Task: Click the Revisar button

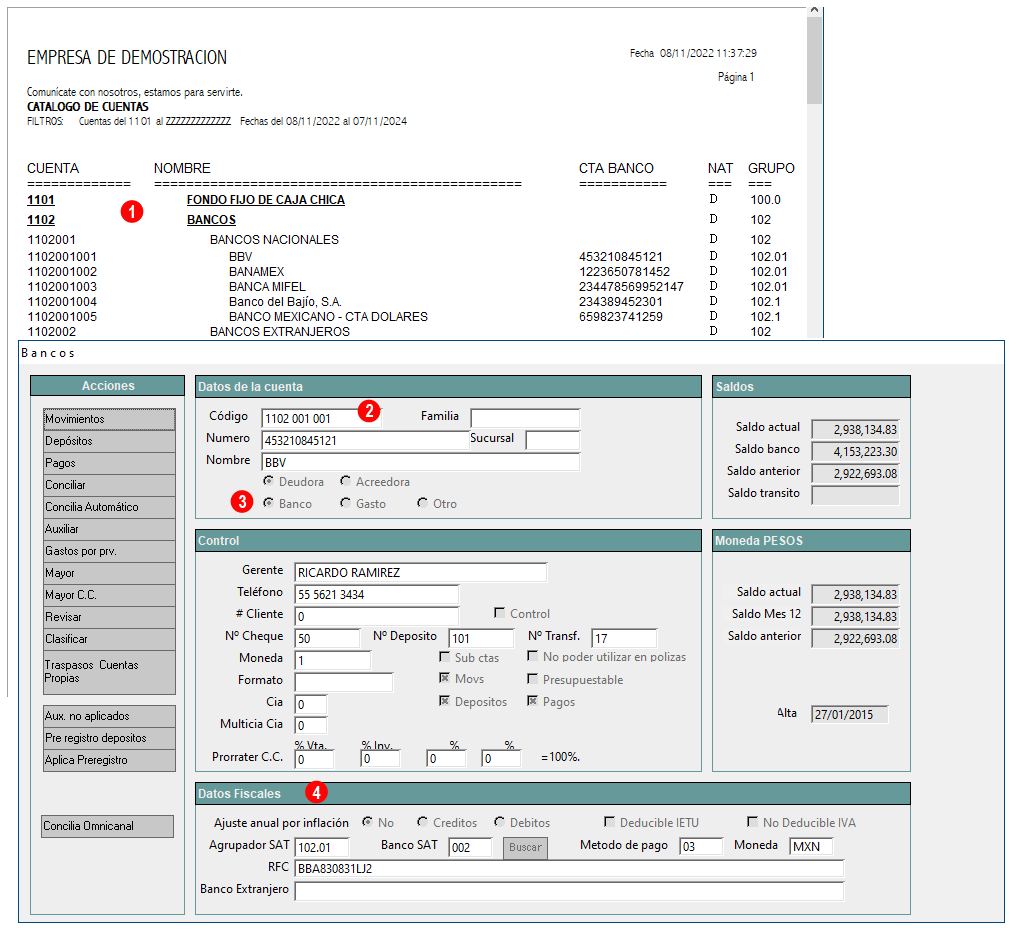Action: 109,617
